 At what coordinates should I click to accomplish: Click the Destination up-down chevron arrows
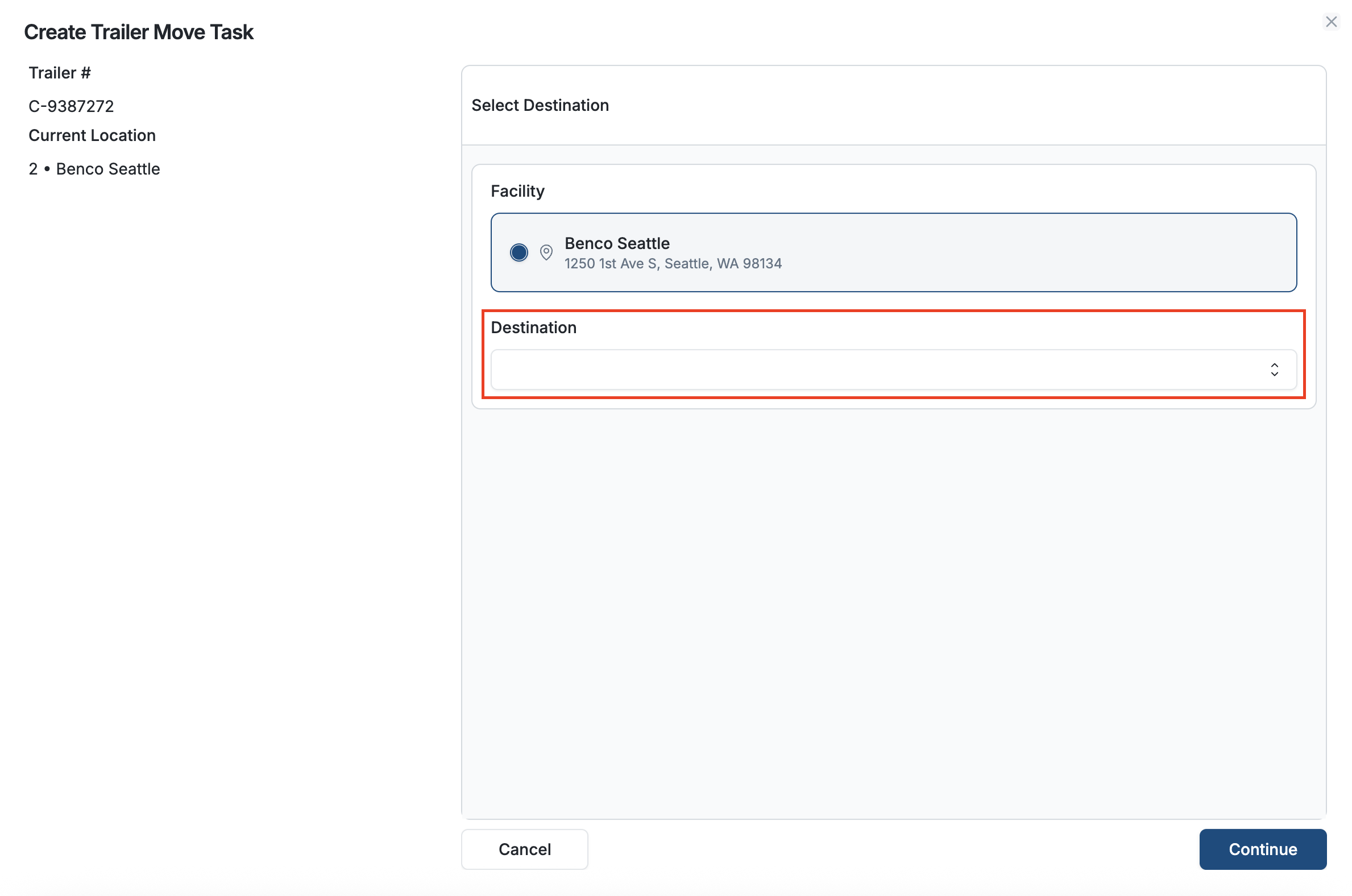click(x=1274, y=370)
